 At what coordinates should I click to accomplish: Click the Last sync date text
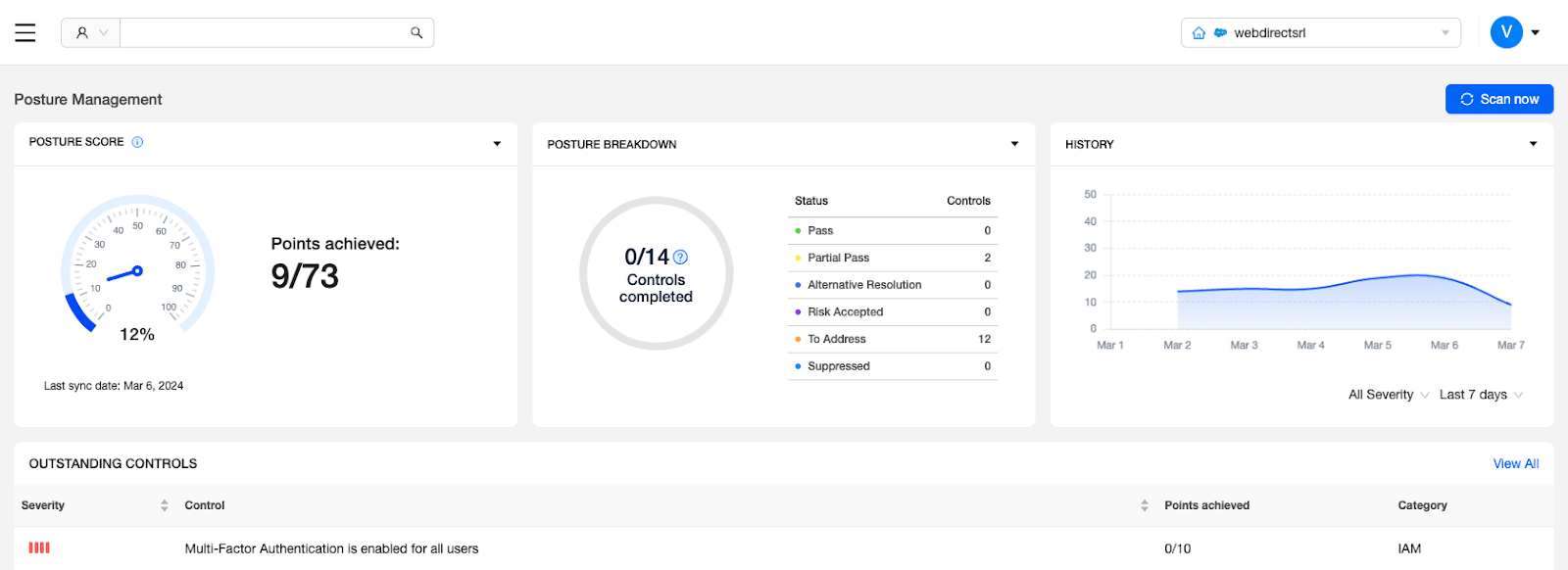(x=114, y=386)
